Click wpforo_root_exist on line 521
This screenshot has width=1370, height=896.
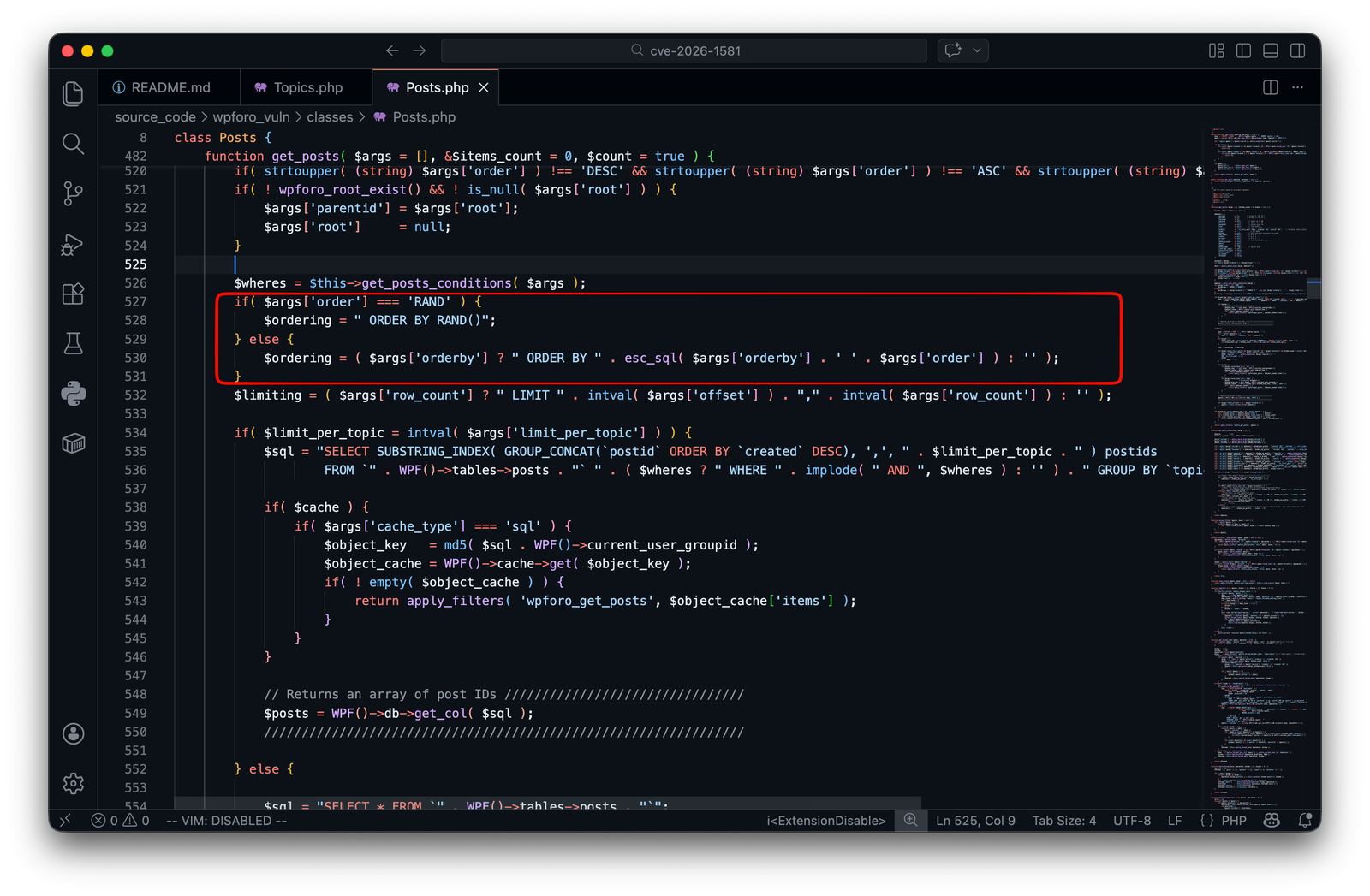pos(342,189)
